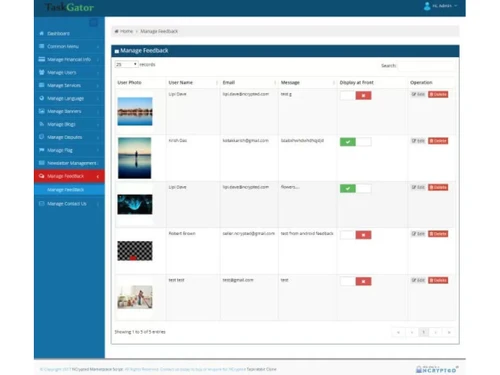Edit the test test feedback entry

[418, 280]
